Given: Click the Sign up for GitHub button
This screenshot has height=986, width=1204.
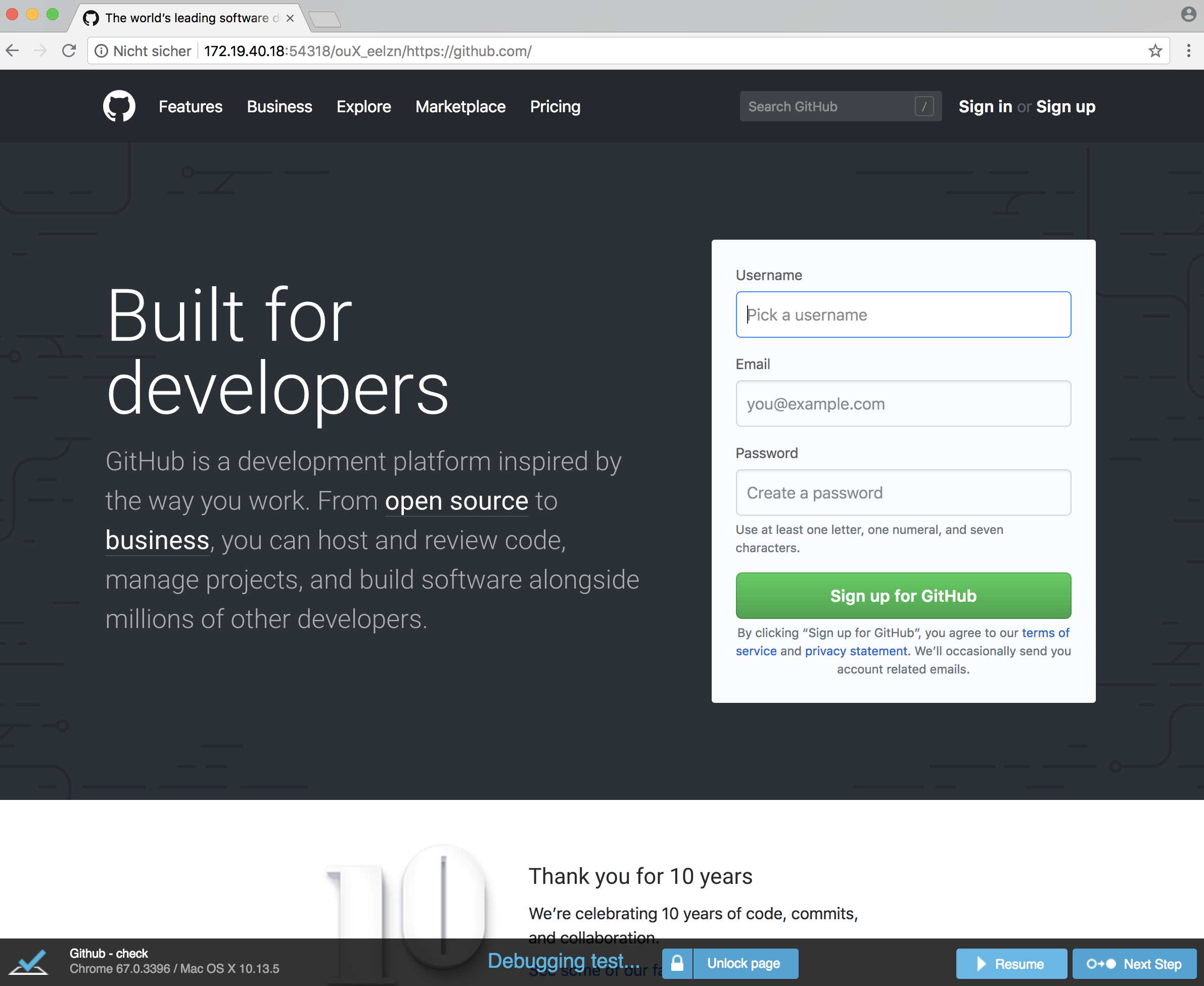Looking at the screenshot, I should pos(903,596).
